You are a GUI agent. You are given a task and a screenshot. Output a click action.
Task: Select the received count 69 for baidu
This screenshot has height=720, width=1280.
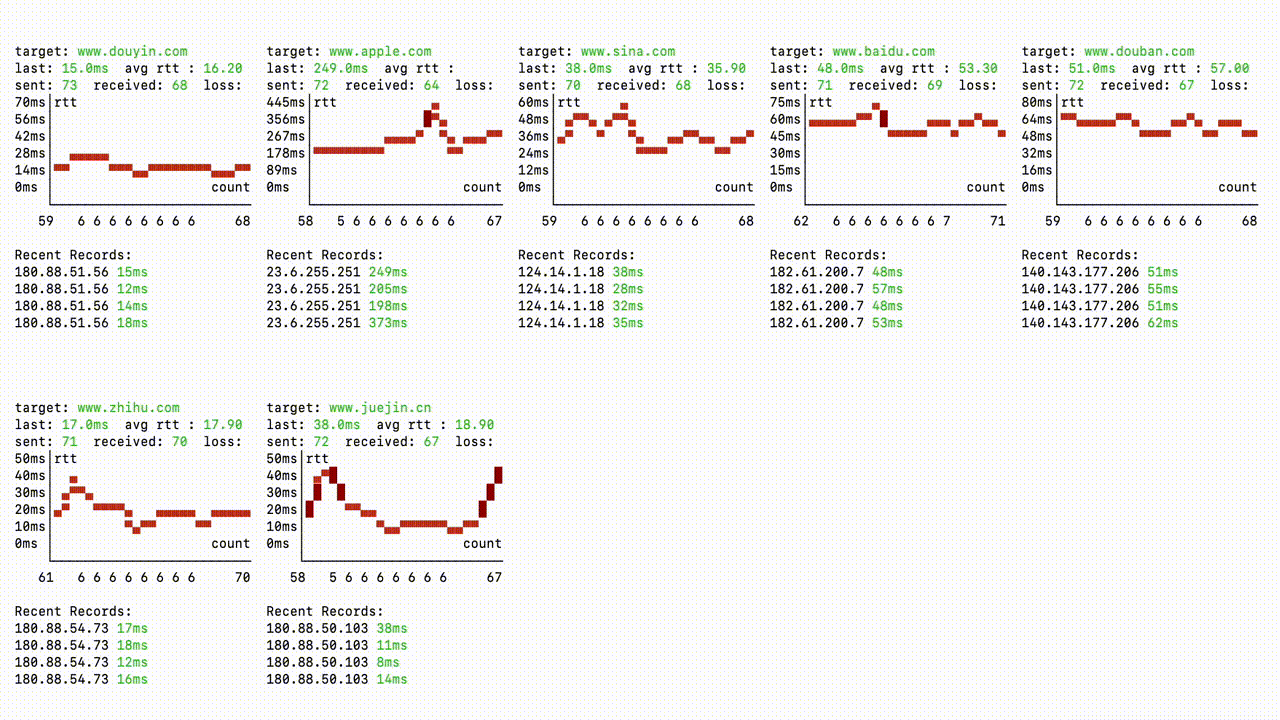coord(935,85)
